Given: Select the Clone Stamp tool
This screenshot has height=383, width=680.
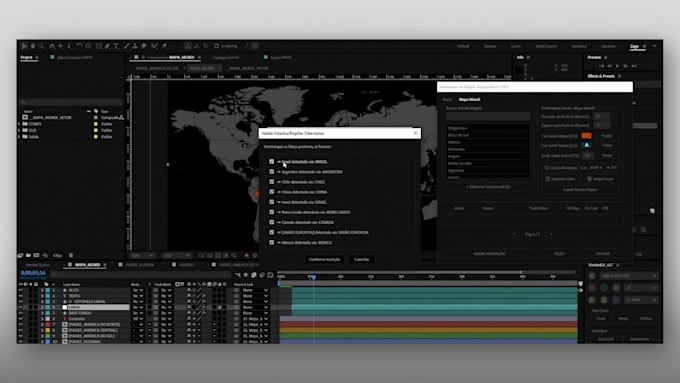Looking at the screenshot, I should [135, 46].
